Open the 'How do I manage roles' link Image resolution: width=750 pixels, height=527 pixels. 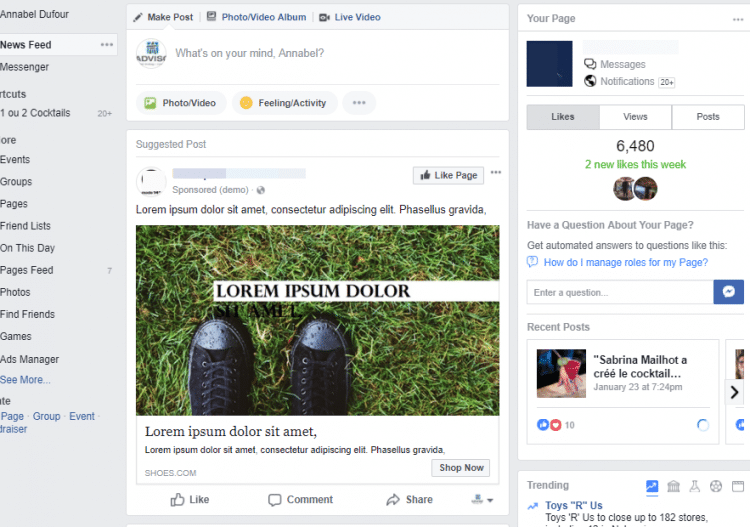point(625,262)
